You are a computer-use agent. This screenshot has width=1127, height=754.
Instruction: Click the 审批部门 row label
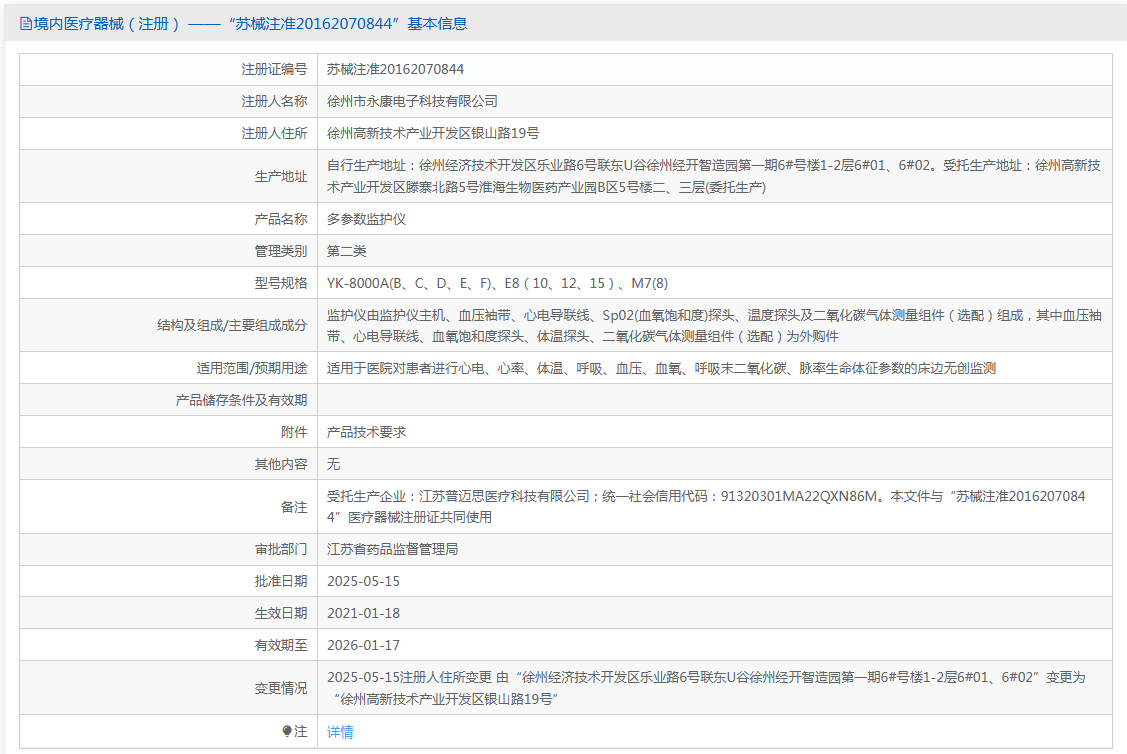point(280,549)
